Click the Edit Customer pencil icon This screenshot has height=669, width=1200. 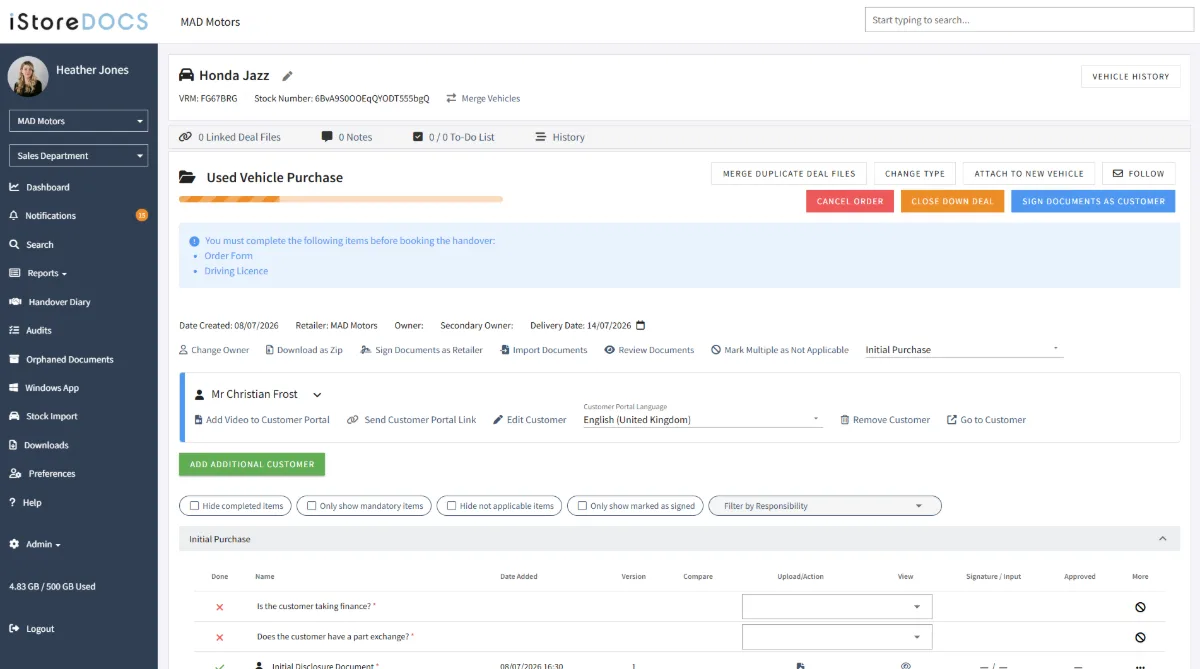[498, 420]
